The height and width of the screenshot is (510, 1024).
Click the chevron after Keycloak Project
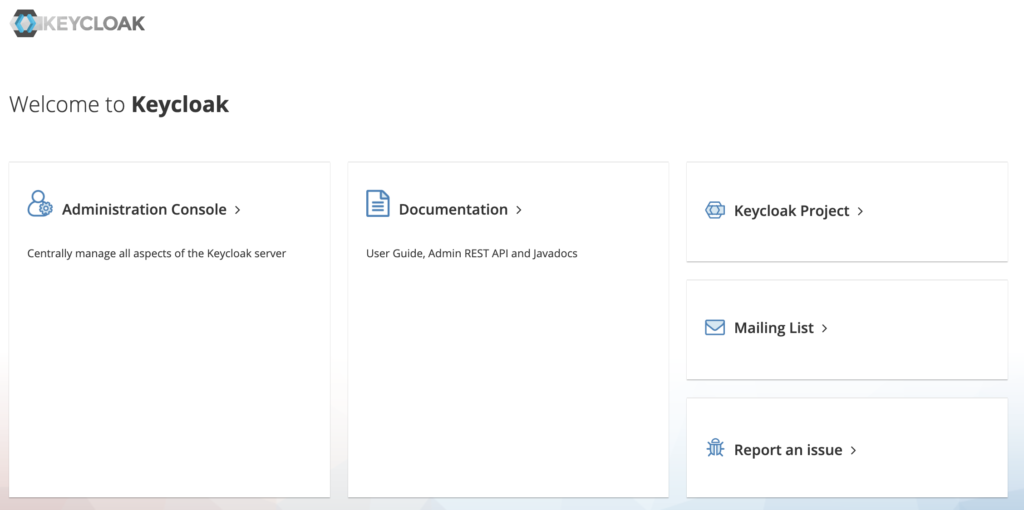point(860,212)
